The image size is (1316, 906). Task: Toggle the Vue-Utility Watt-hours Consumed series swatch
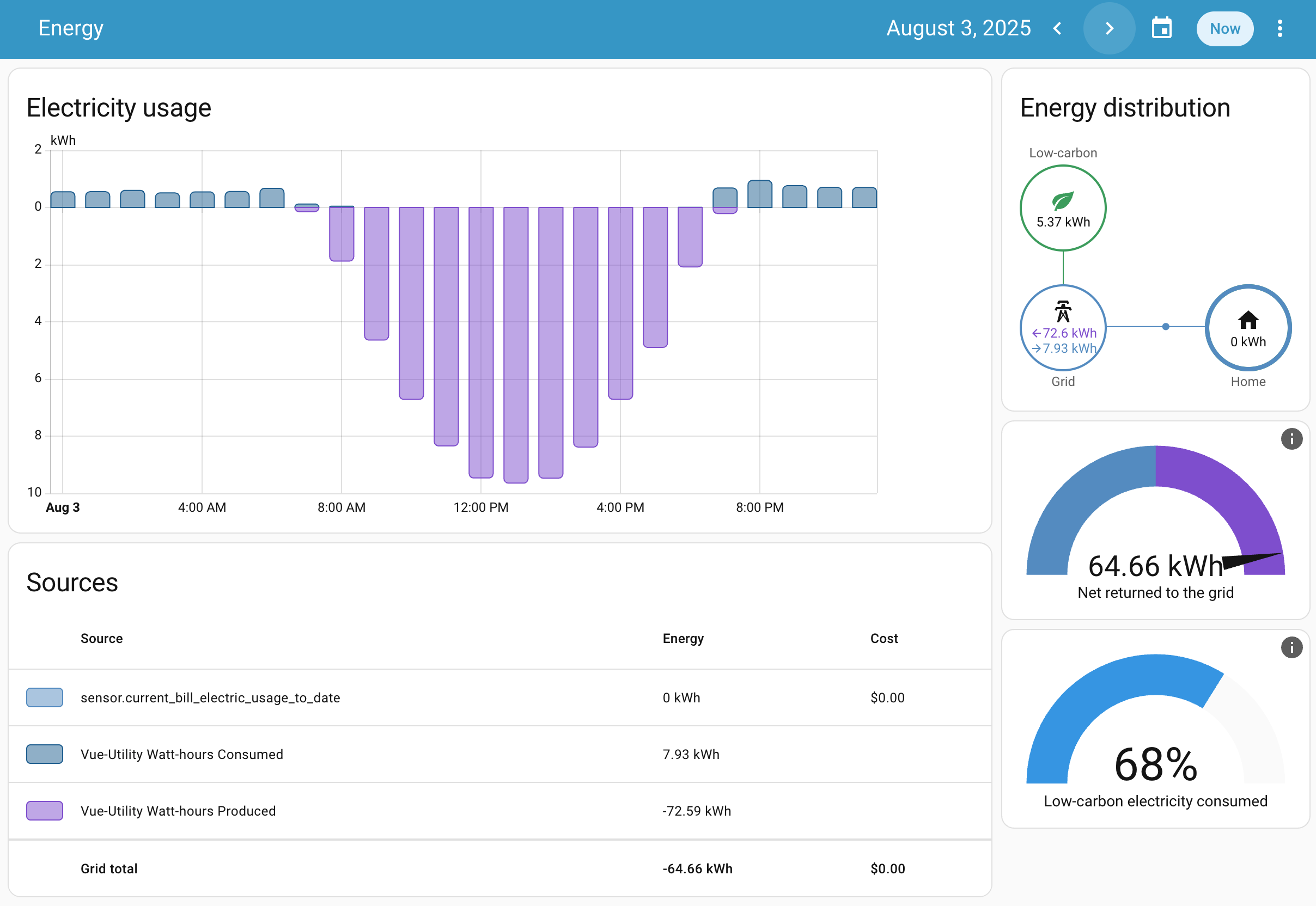[44, 754]
